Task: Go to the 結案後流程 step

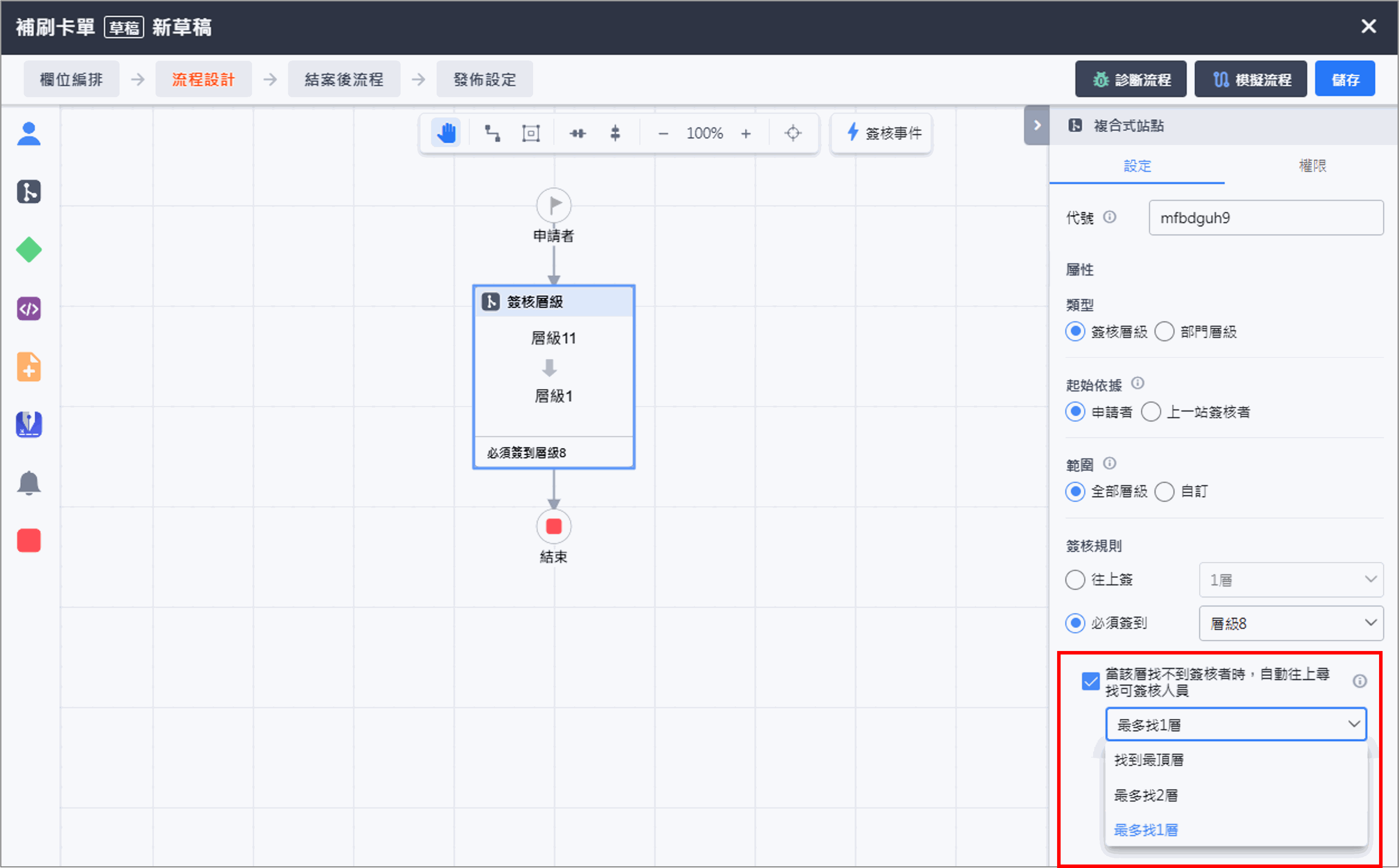Action: [343, 79]
